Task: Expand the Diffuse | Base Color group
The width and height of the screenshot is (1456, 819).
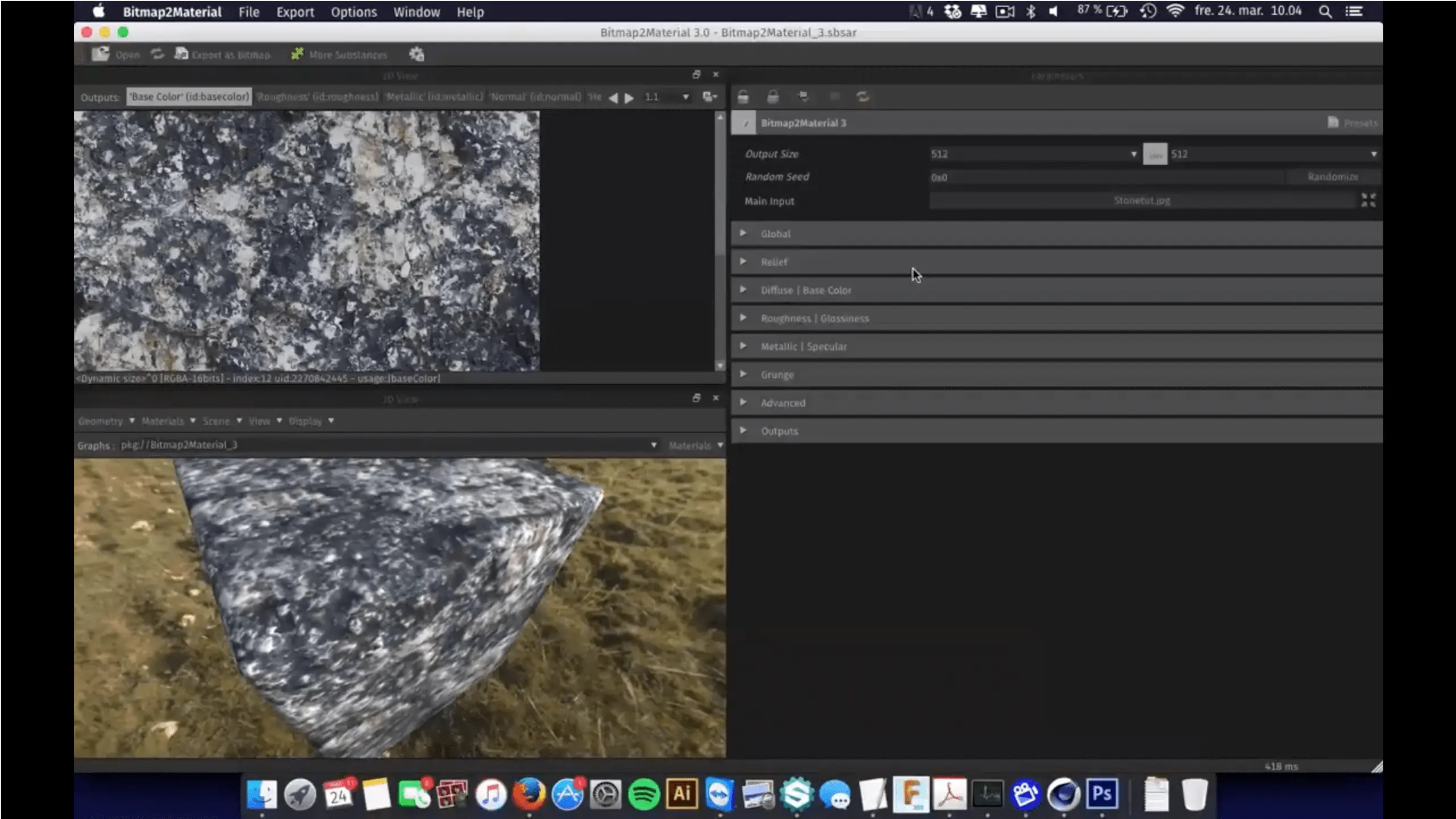Action: tap(743, 290)
